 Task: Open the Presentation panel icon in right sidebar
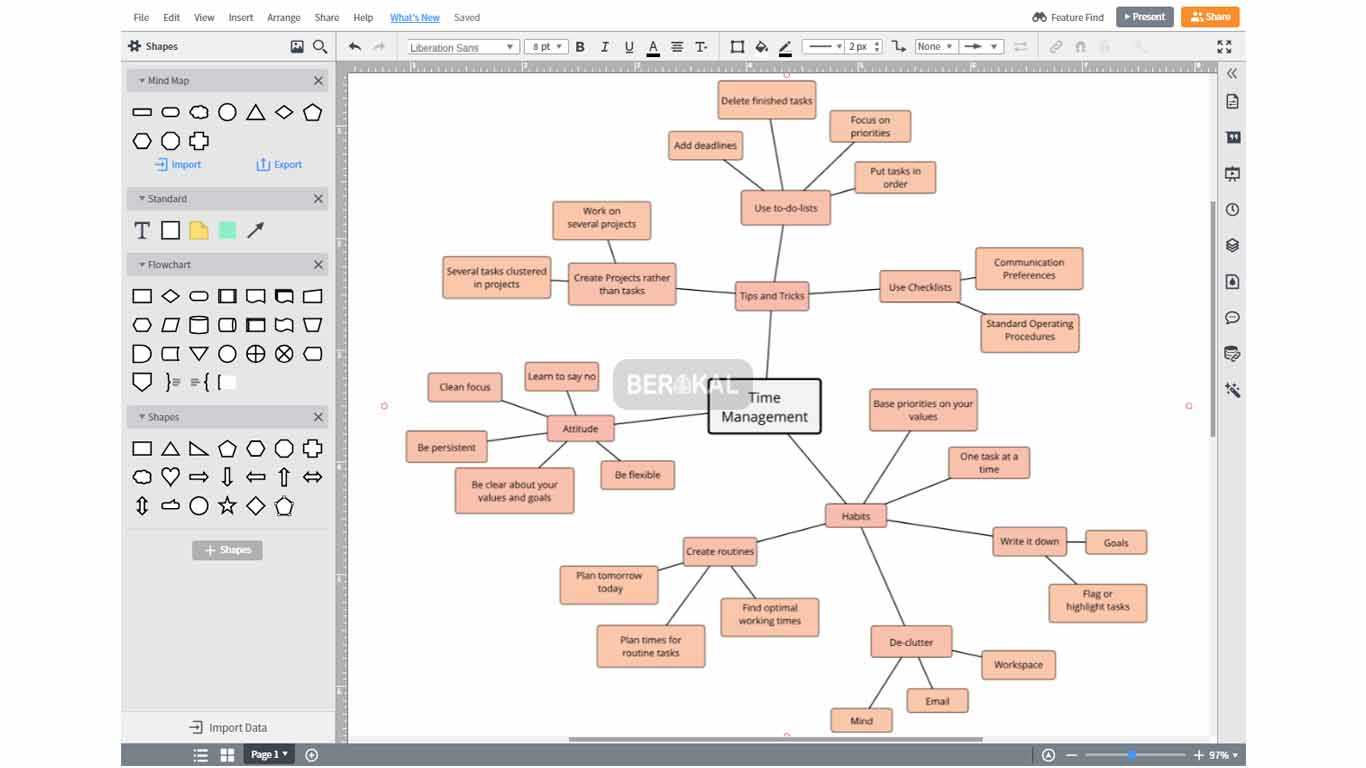click(x=1232, y=173)
